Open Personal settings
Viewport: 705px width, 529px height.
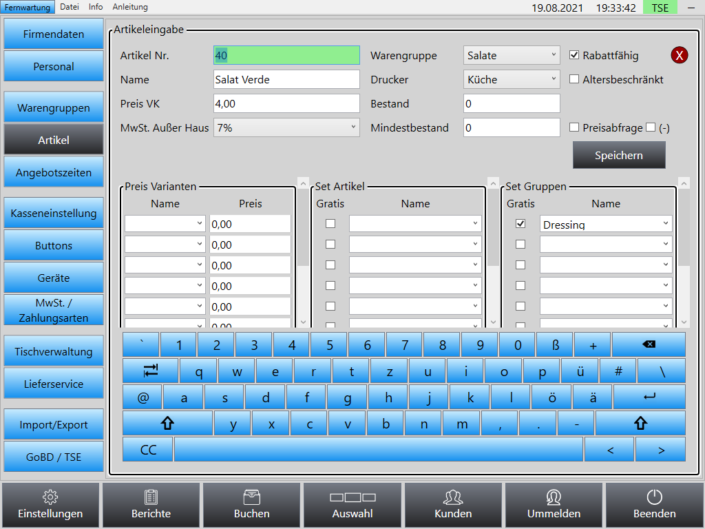[54, 66]
